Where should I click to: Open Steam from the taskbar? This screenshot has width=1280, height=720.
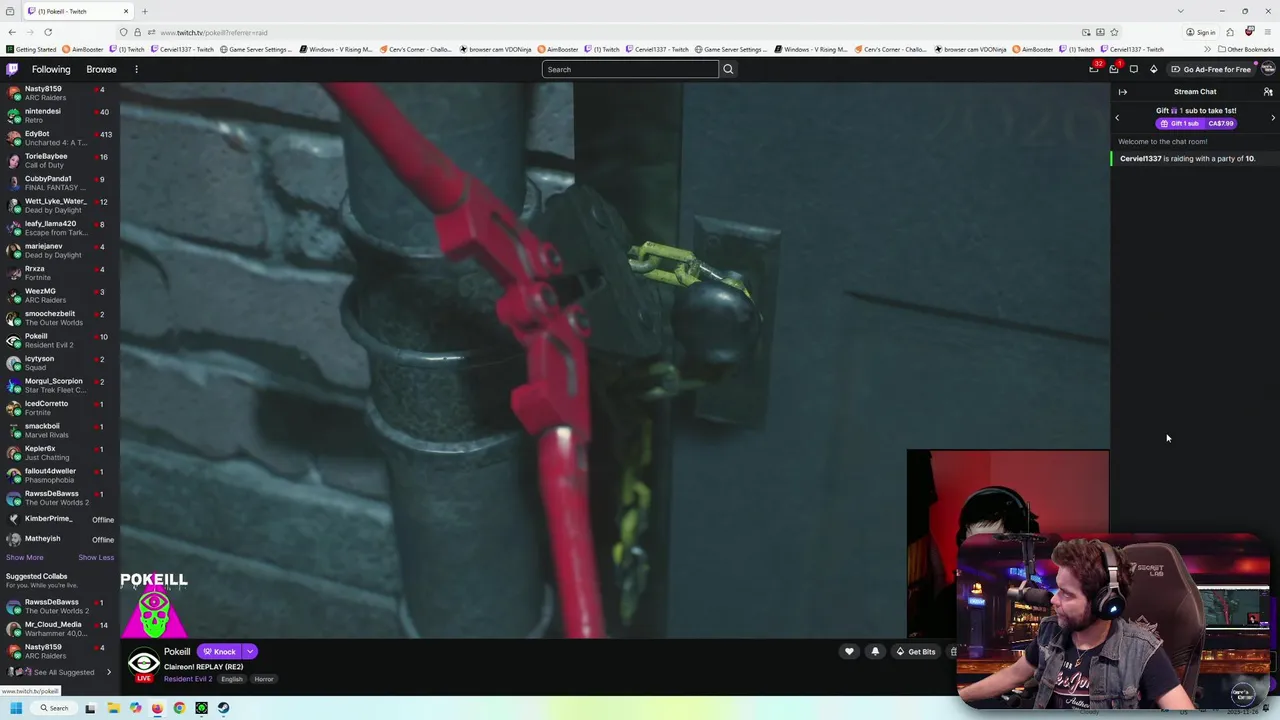[223, 708]
